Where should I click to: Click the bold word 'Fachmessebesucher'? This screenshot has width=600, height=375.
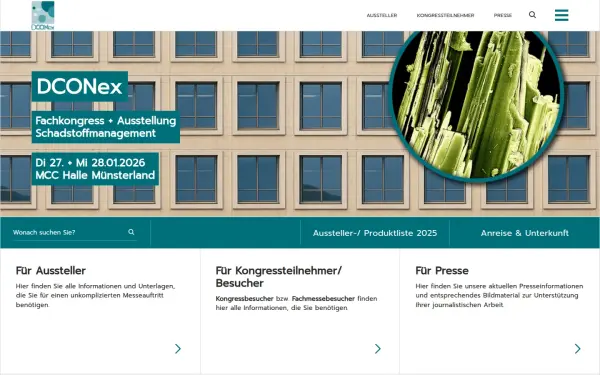[x=323, y=298]
